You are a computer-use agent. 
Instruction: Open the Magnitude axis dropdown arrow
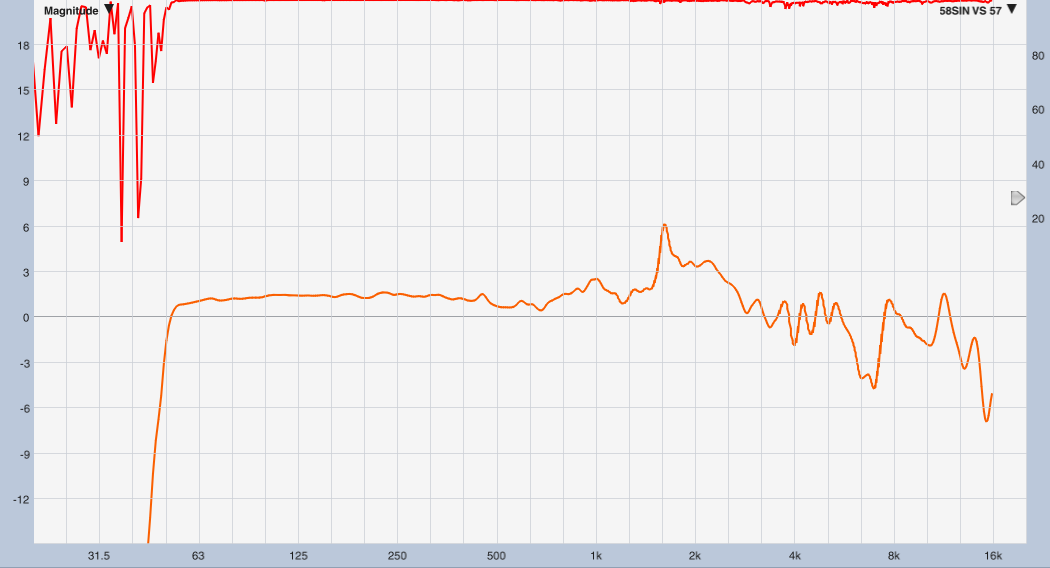point(109,9)
